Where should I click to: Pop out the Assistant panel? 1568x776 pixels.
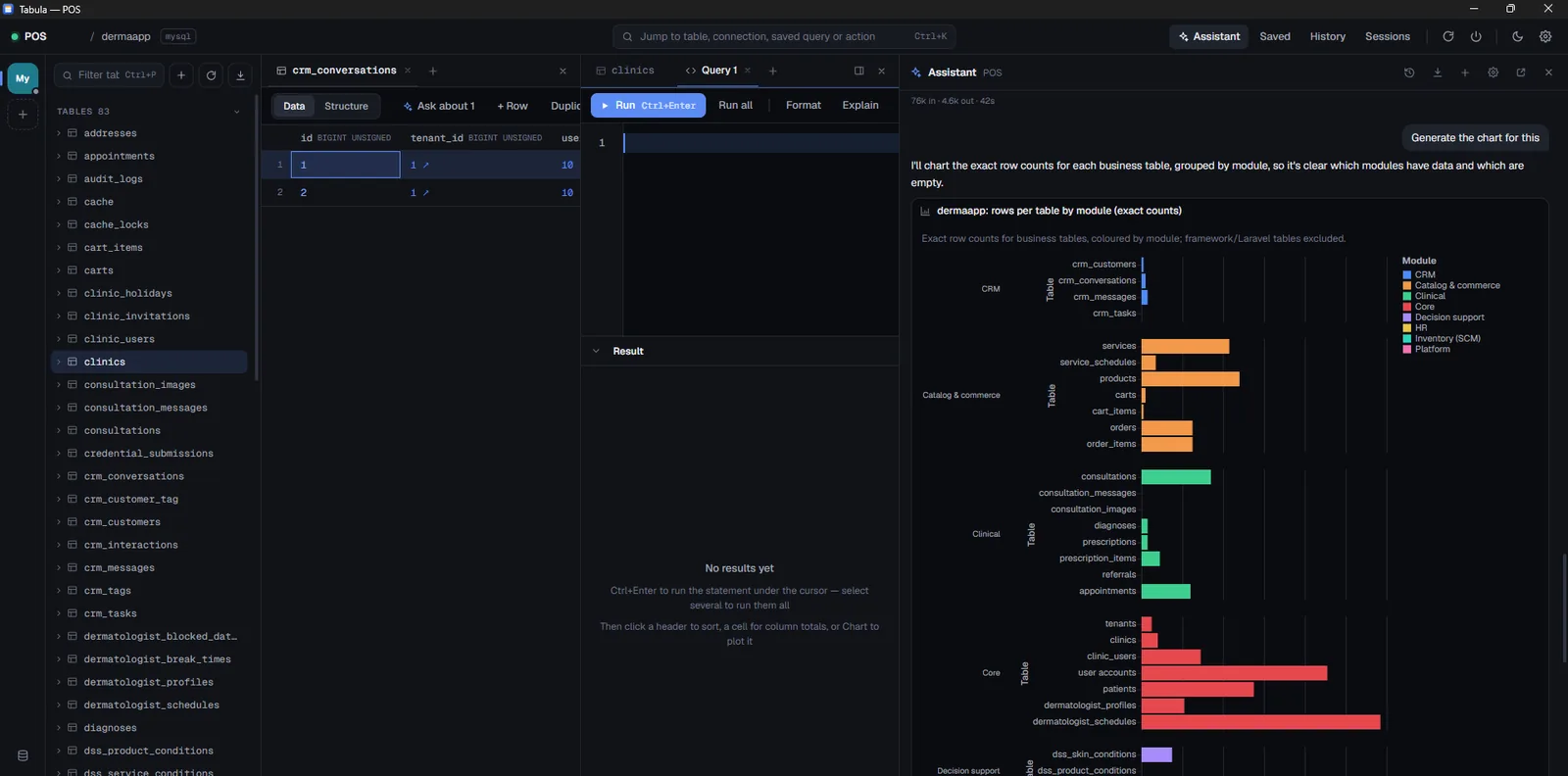pyautogui.click(x=1521, y=73)
